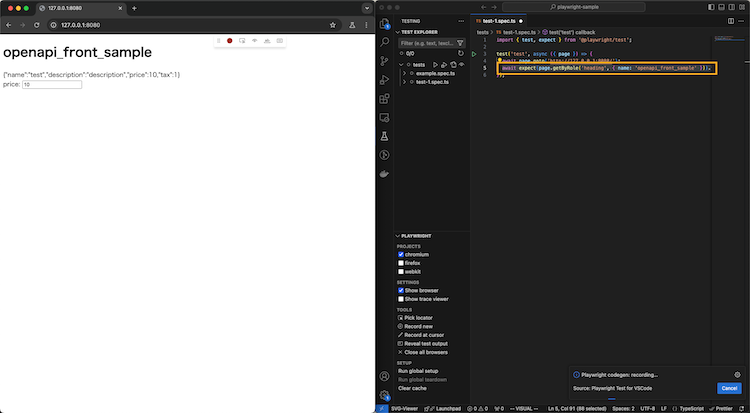Viewport: 750px width, 413px height.
Task: Open the notification's gear settings
Action: pos(737,375)
